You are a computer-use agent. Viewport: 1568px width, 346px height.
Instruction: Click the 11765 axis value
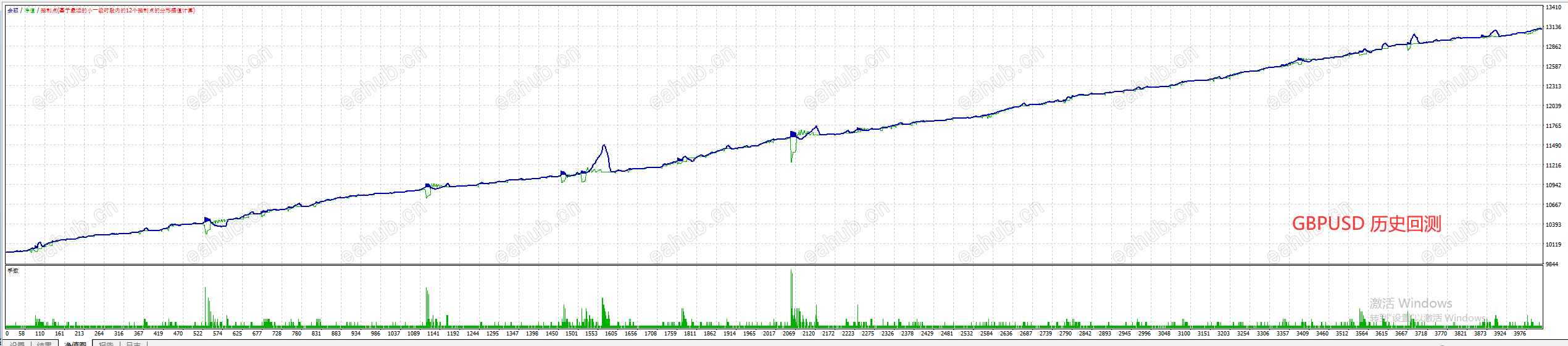[1553, 126]
